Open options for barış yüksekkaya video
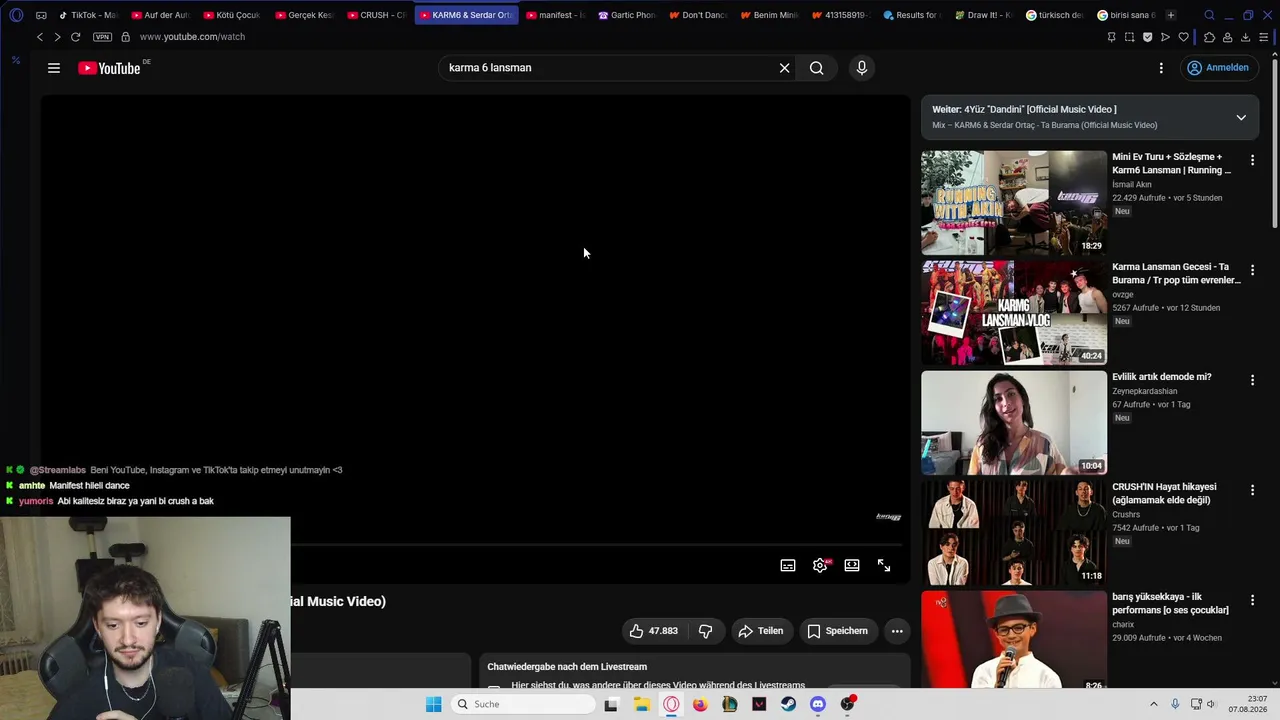 (x=1252, y=600)
